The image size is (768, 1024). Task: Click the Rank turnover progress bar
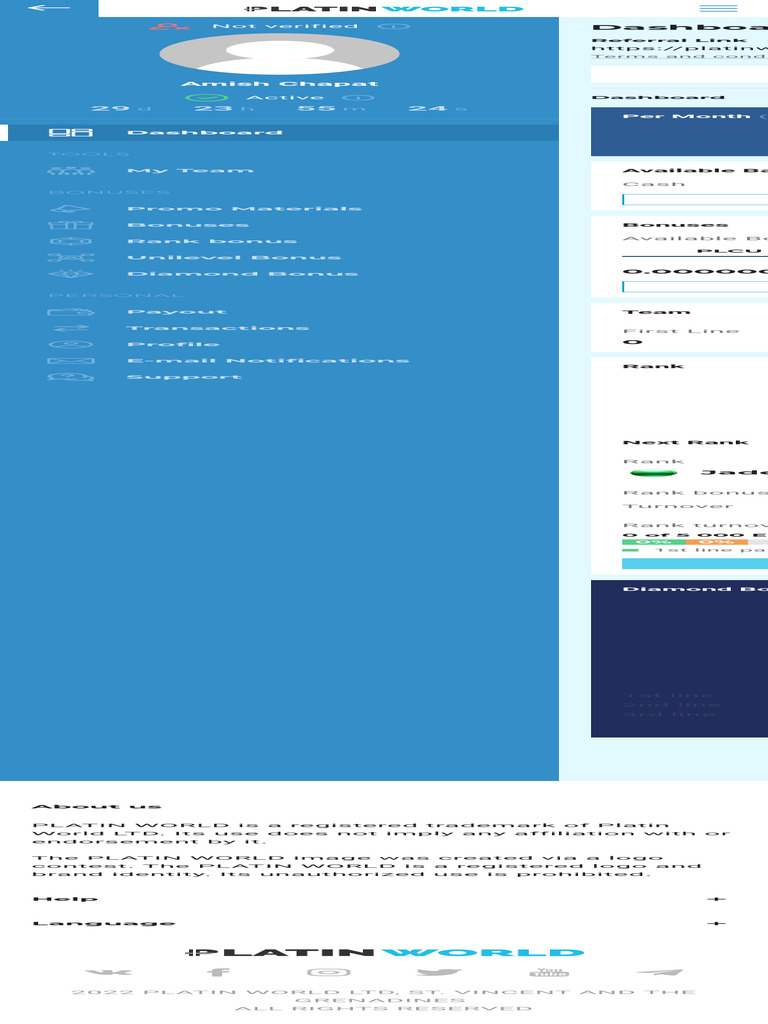click(x=695, y=542)
